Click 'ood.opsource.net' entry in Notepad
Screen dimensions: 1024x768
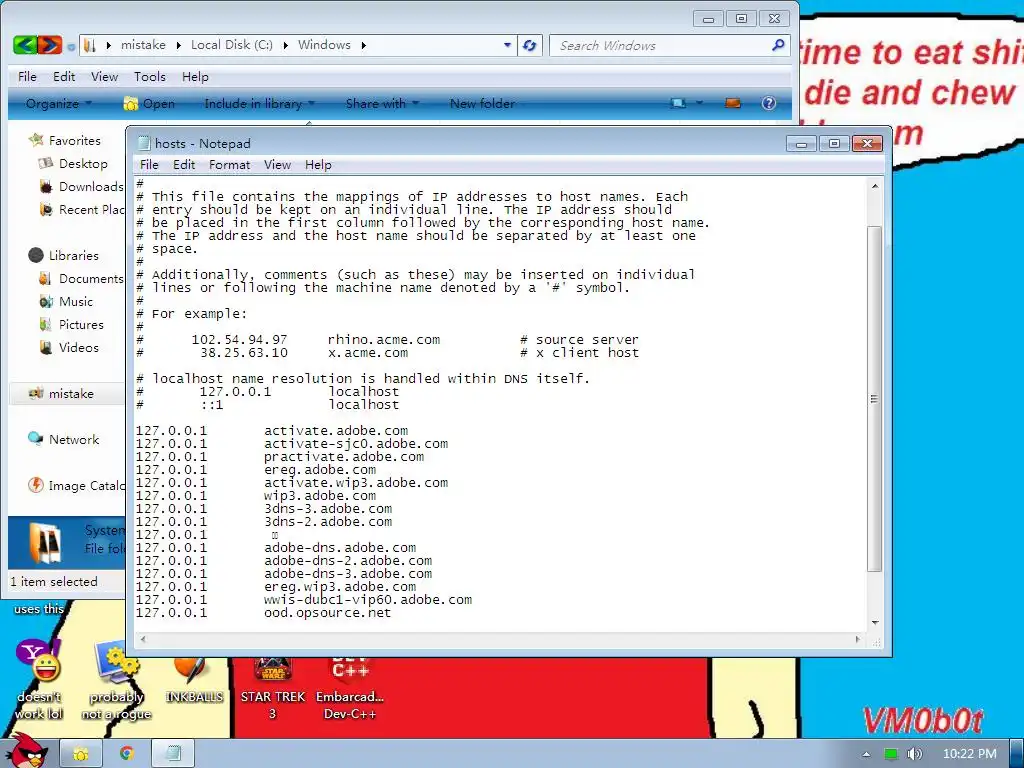(x=327, y=613)
